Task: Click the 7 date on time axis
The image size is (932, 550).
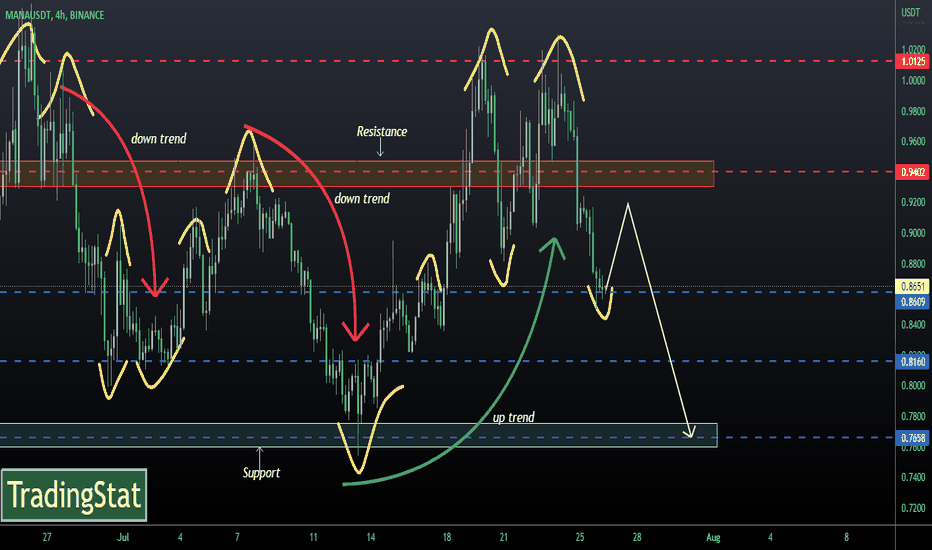Action: pos(237,537)
